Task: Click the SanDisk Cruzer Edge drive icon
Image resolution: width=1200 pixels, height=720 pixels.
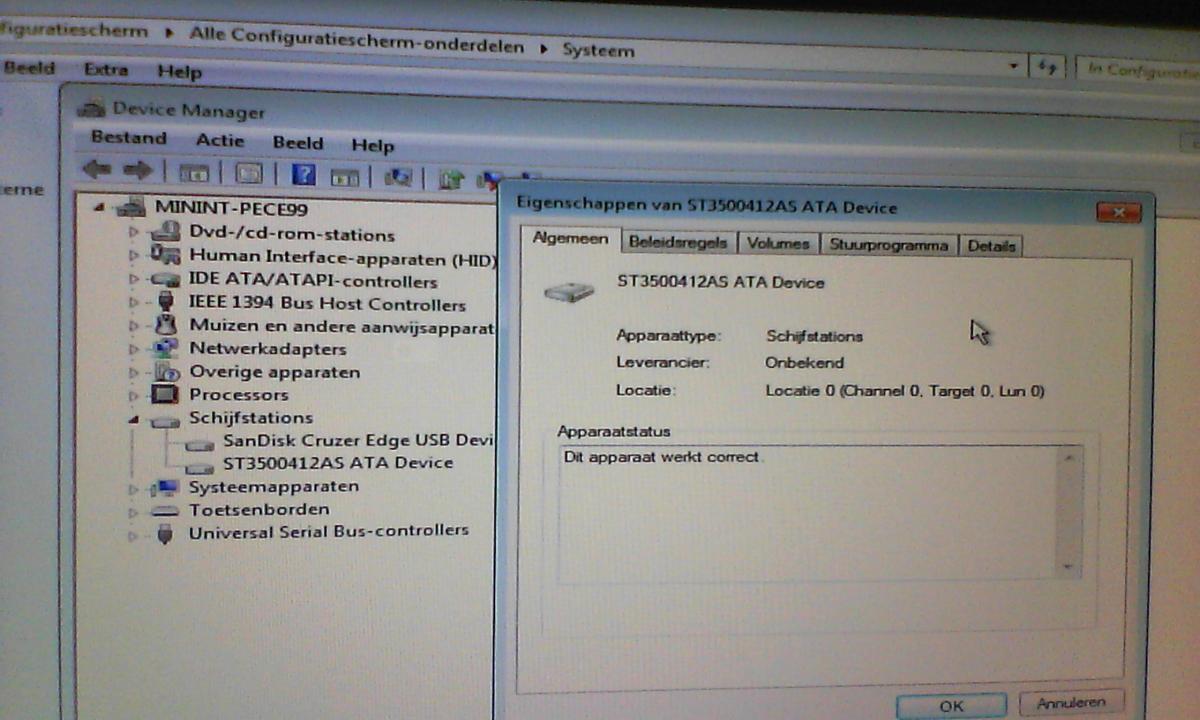Action: tap(200, 443)
